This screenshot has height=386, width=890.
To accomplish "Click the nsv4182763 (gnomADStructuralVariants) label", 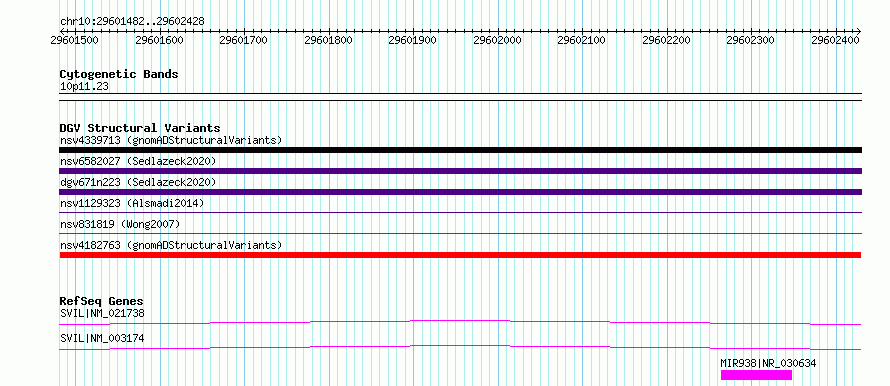I will (171, 245).
